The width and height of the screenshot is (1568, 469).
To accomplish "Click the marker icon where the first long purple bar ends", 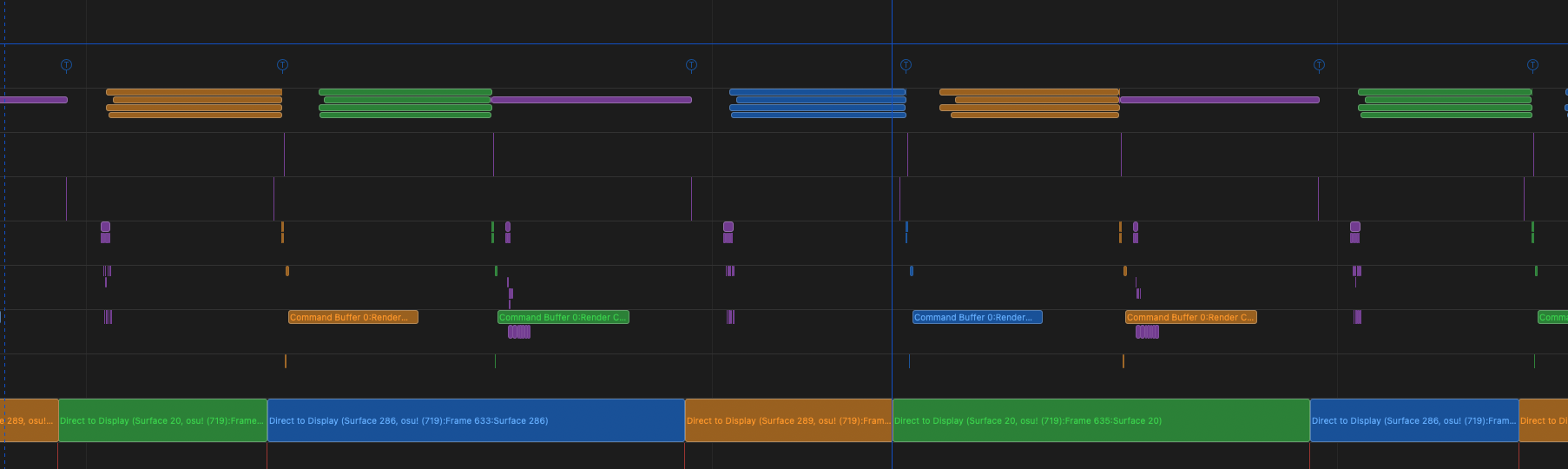I will pos(691,65).
